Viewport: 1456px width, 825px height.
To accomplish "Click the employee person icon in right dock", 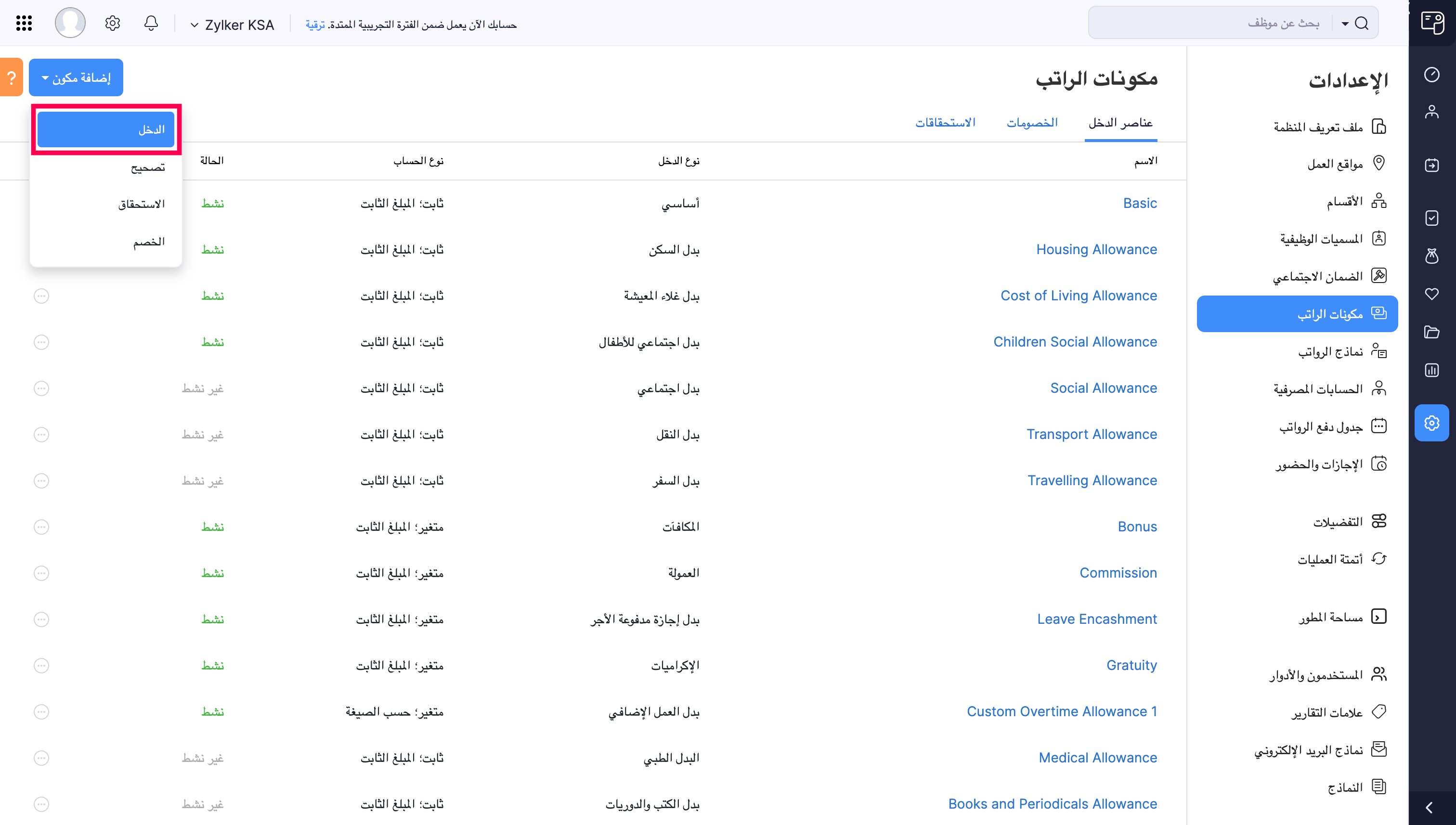I will [1433, 111].
